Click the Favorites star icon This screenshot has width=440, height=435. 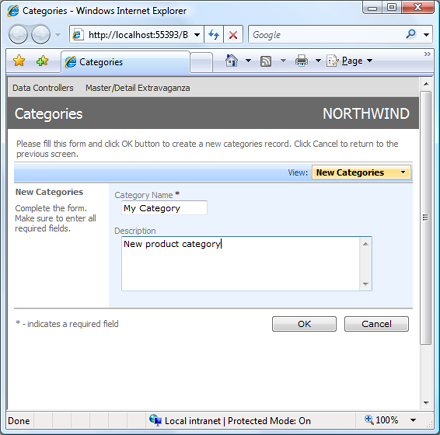point(19,61)
